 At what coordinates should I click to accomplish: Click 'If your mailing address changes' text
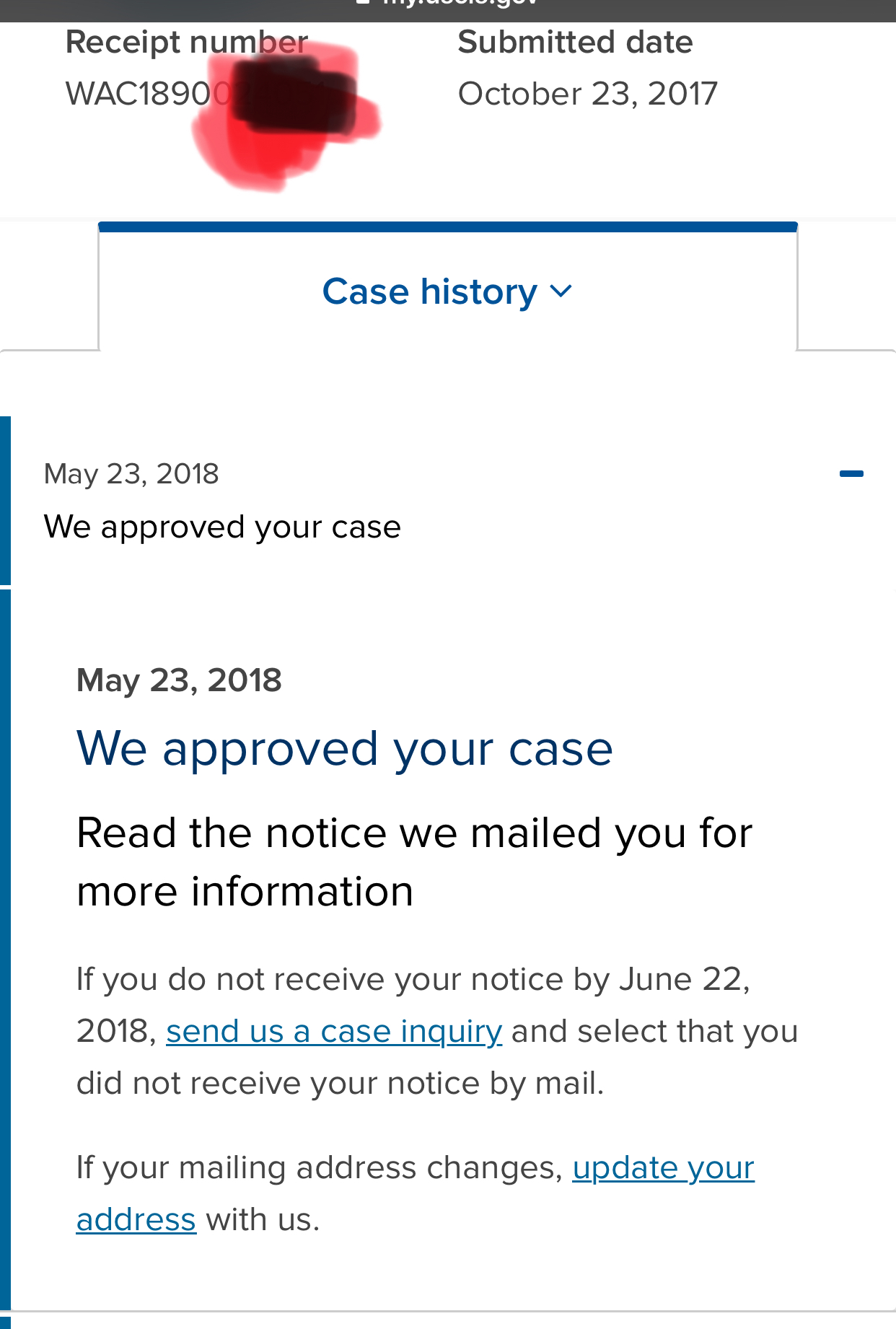coord(319,1168)
